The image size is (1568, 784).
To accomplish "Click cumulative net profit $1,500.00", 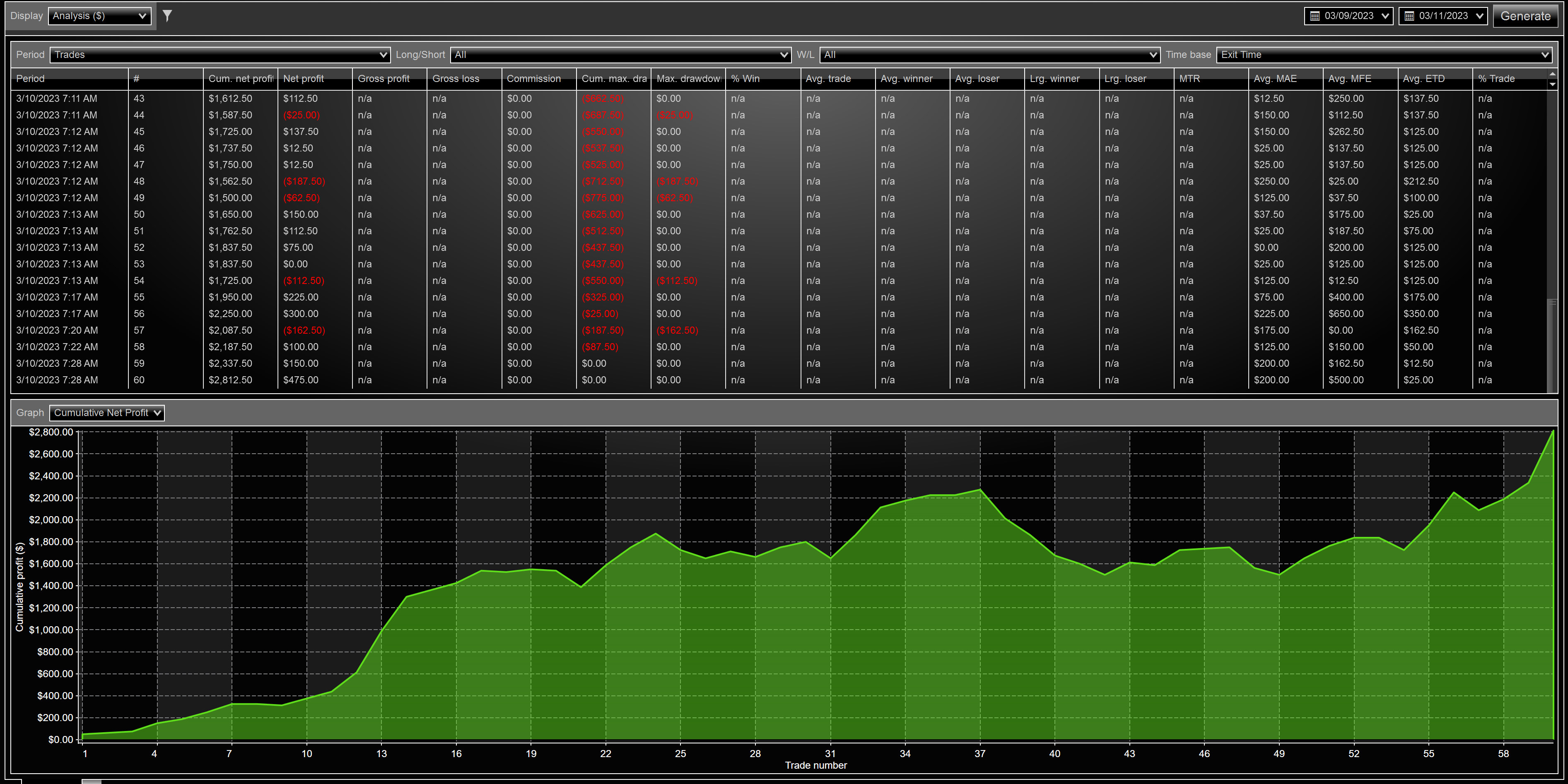I will (x=241, y=198).
